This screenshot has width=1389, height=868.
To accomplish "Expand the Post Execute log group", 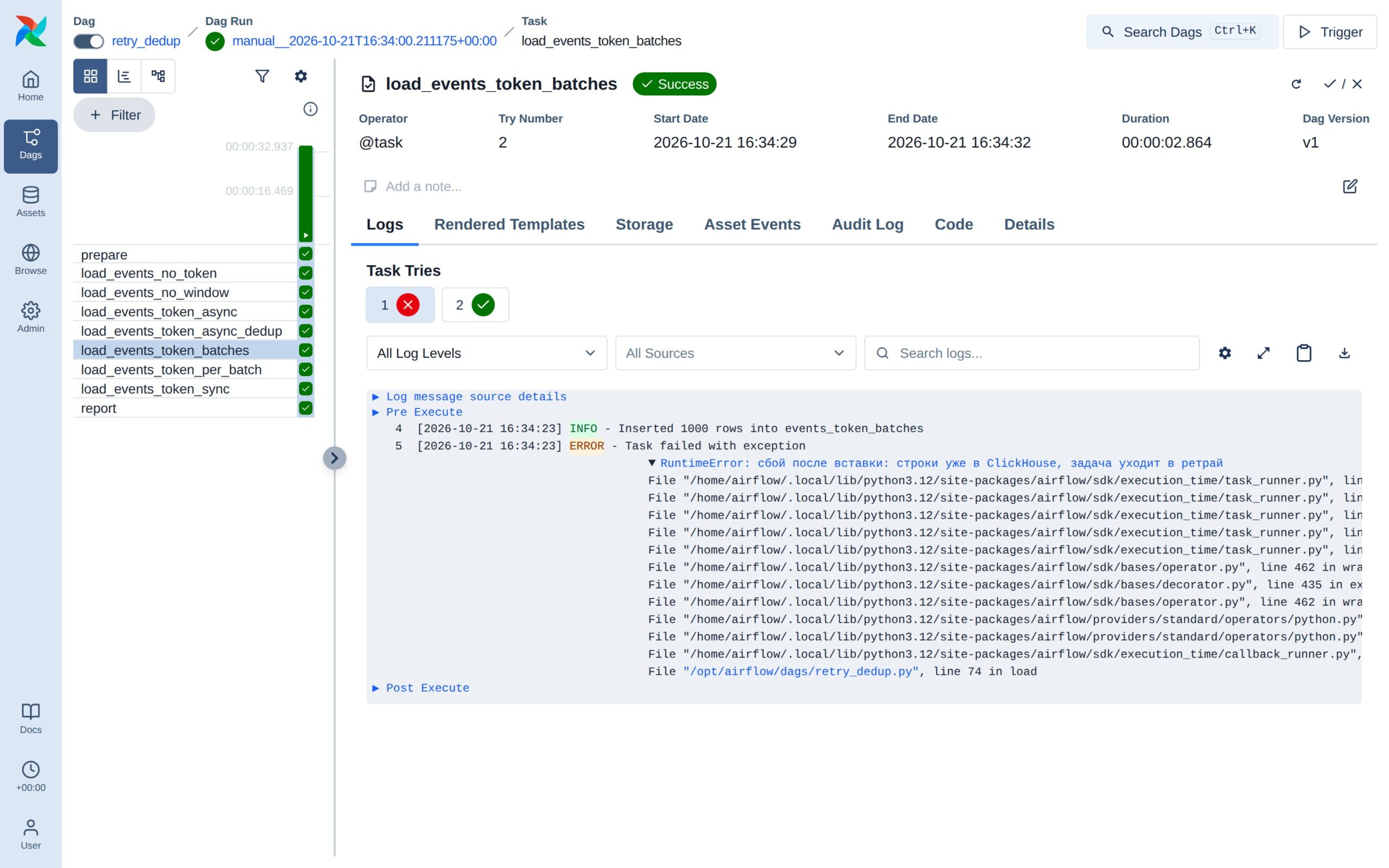I will [x=420, y=688].
